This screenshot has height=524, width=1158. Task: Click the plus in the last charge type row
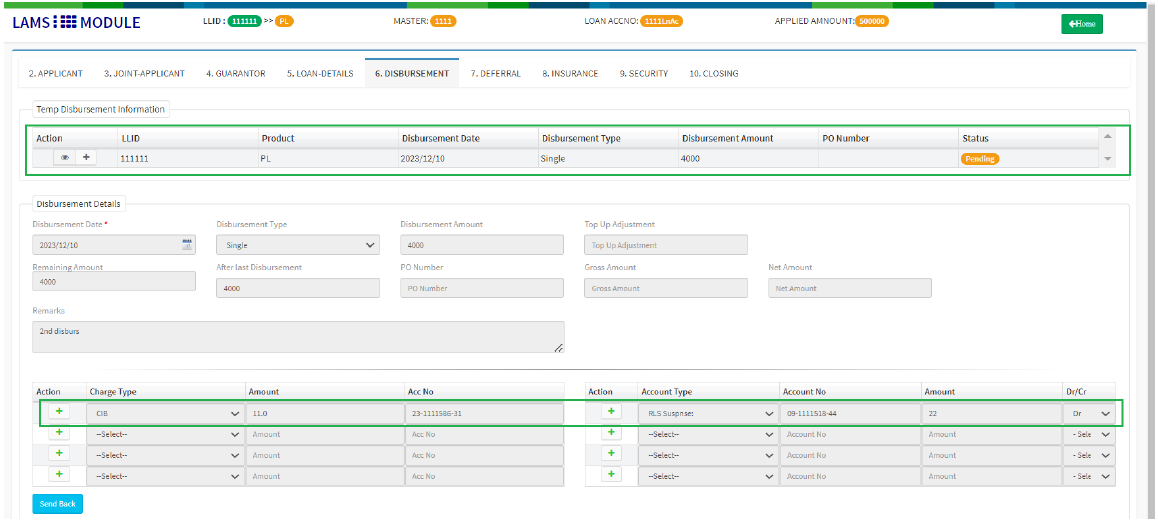click(x=57, y=475)
